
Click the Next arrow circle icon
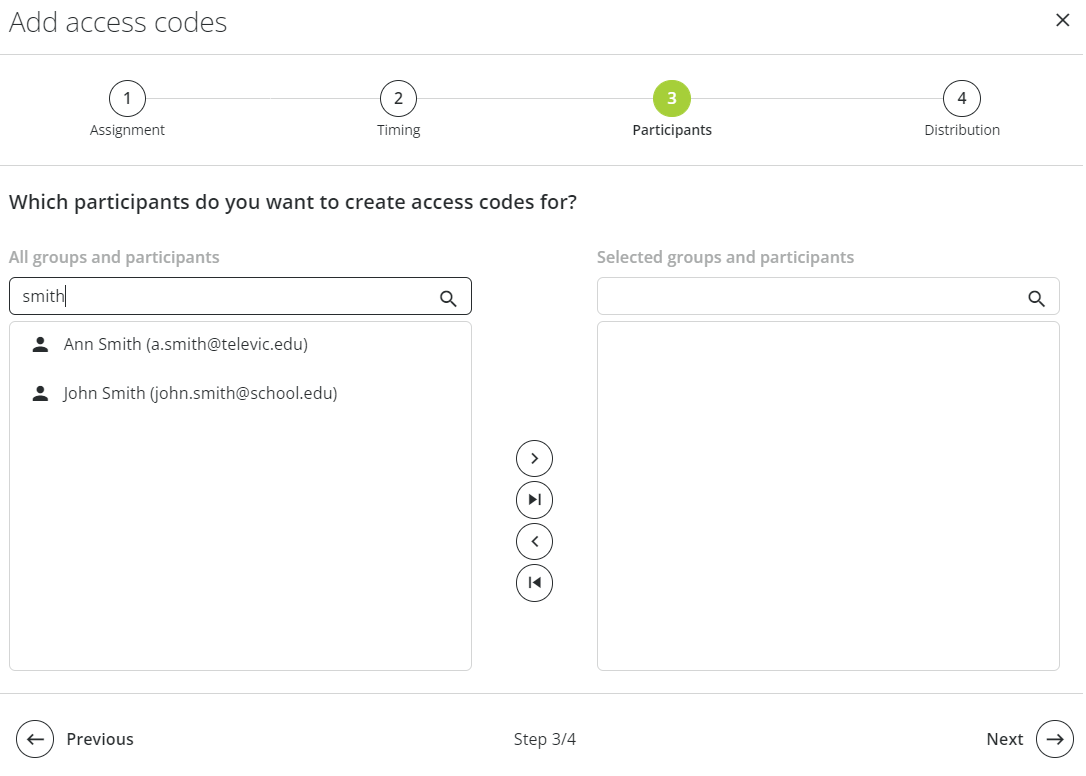[1054, 739]
